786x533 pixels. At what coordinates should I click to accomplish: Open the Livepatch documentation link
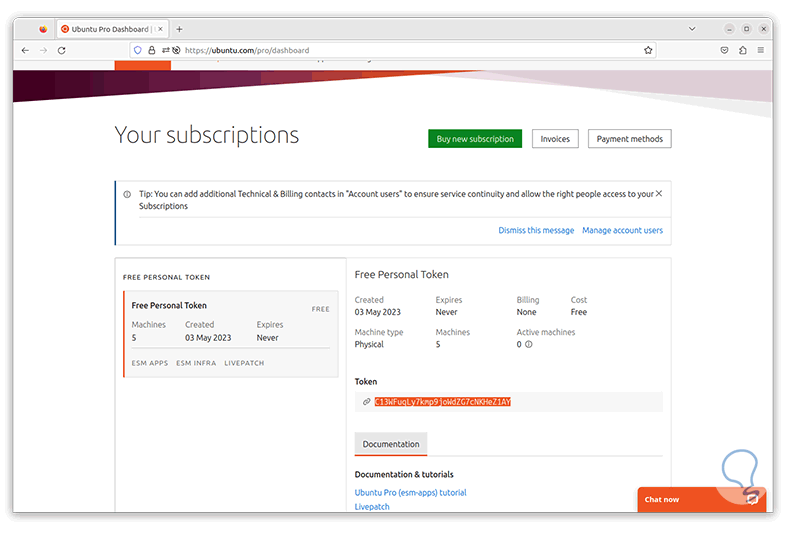(372, 506)
